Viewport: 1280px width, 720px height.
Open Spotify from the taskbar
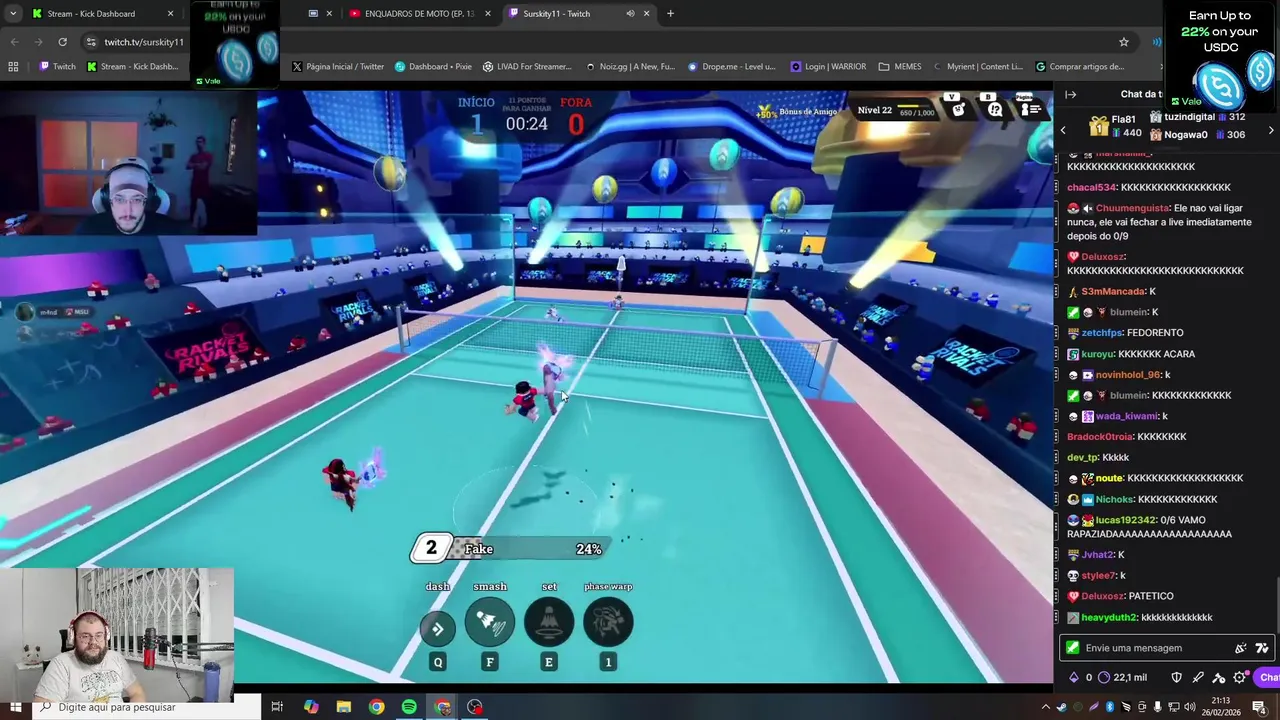pyautogui.click(x=409, y=707)
